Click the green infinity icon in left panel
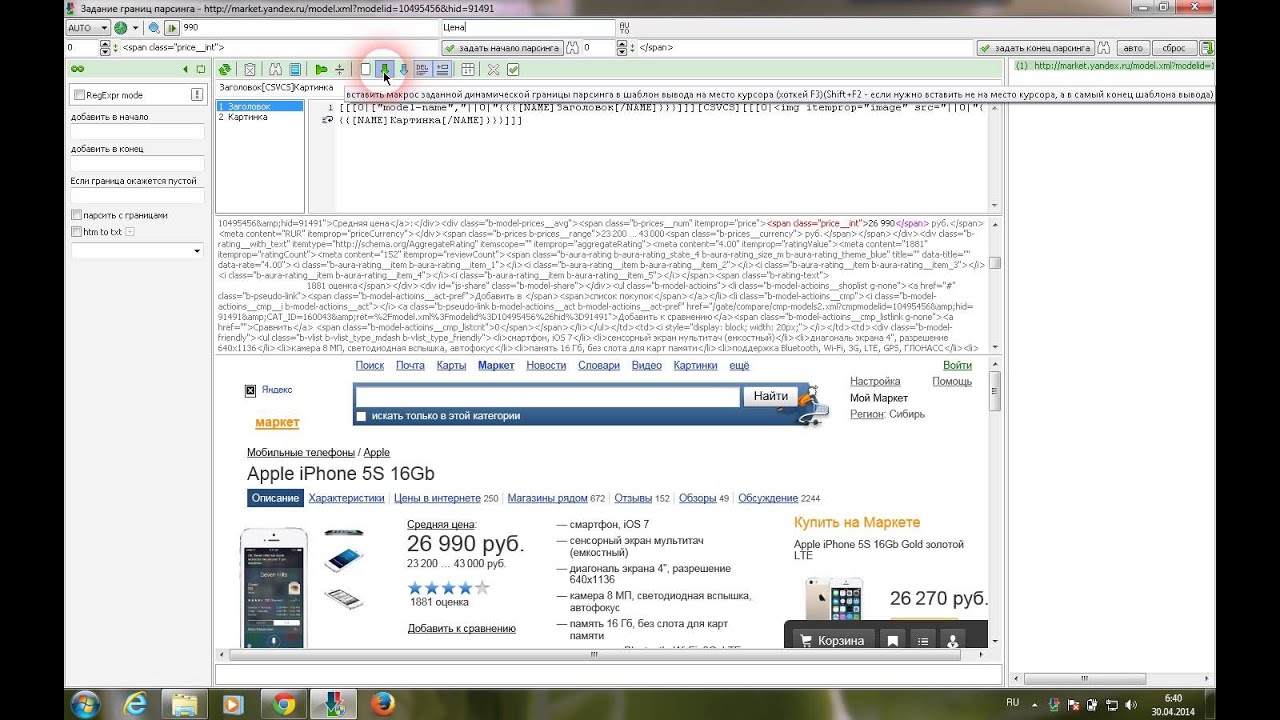 [77, 69]
